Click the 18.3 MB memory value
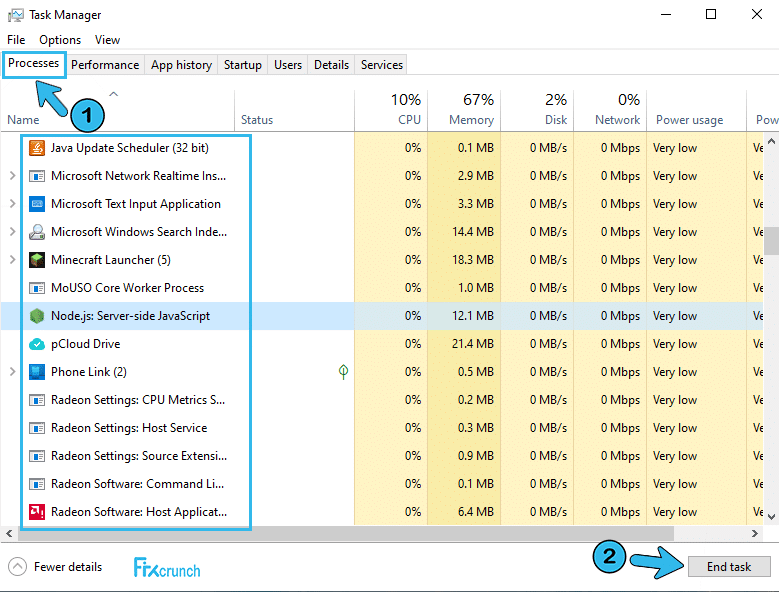The image size is (779, 592). tap(472, 260)
